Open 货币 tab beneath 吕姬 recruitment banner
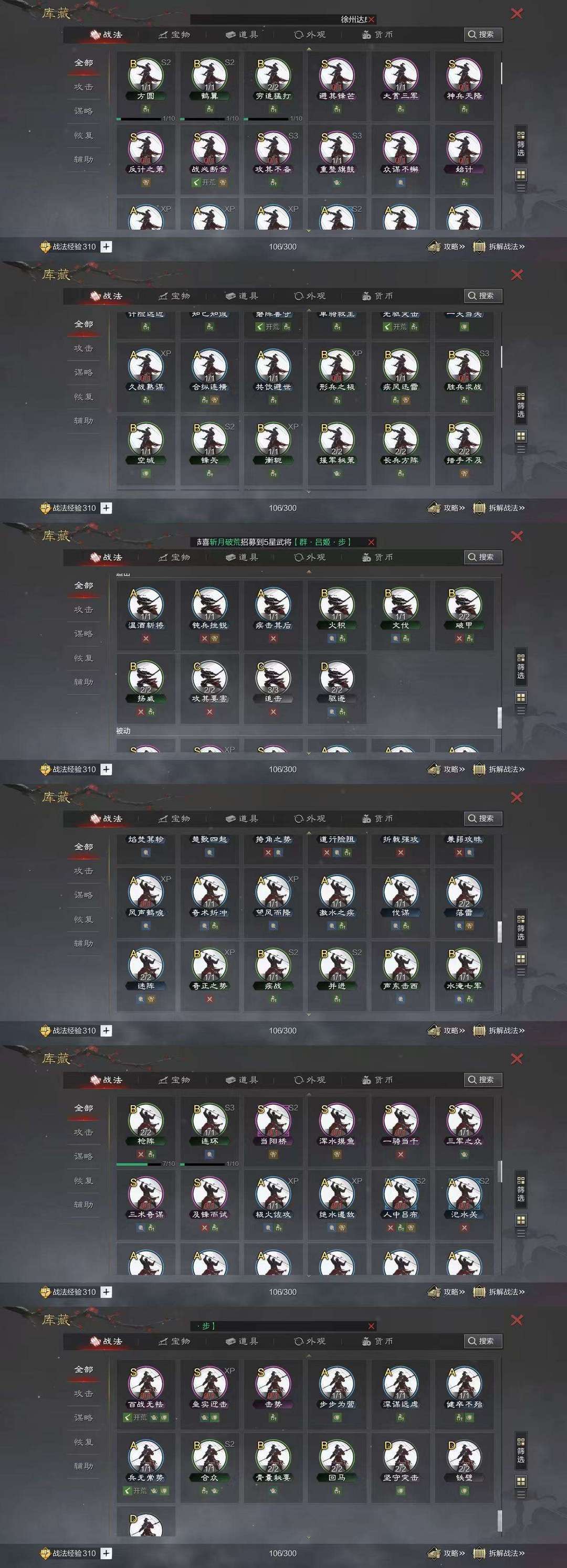 point(377,557)
